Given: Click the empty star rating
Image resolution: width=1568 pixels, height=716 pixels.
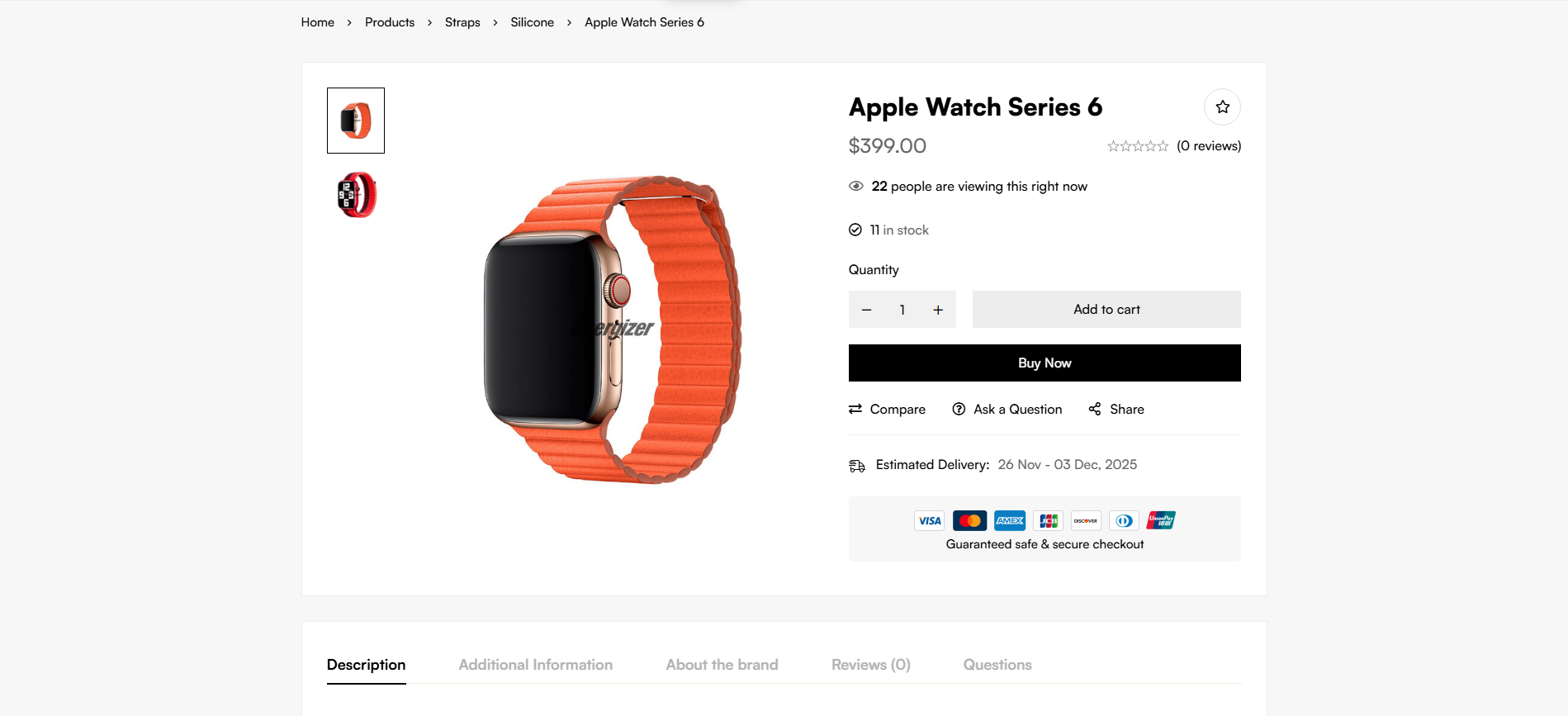Looking at the screenshot, I should tap(1138, 146).
